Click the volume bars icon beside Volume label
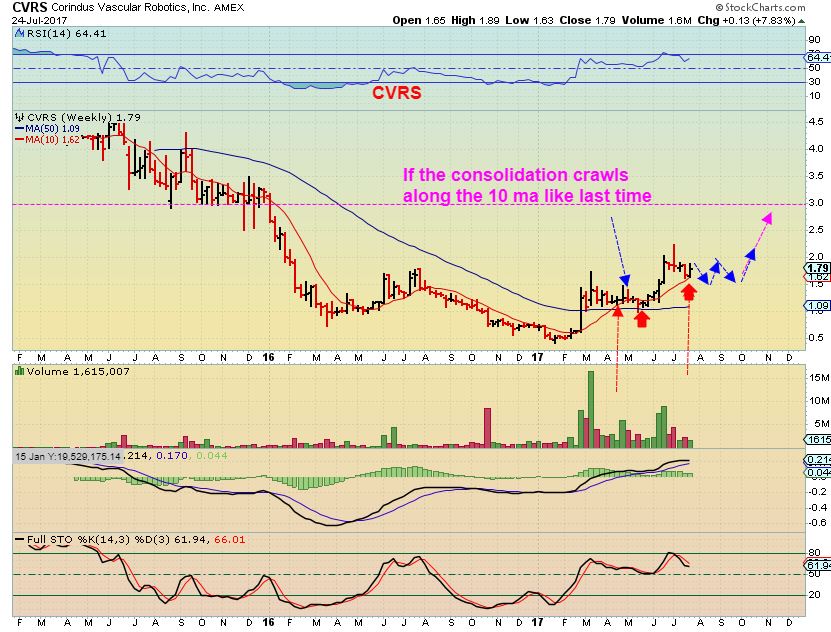Image resolution: width=831 pixels, height=632 pixels. pyautogui.click(x=20, y=371)
